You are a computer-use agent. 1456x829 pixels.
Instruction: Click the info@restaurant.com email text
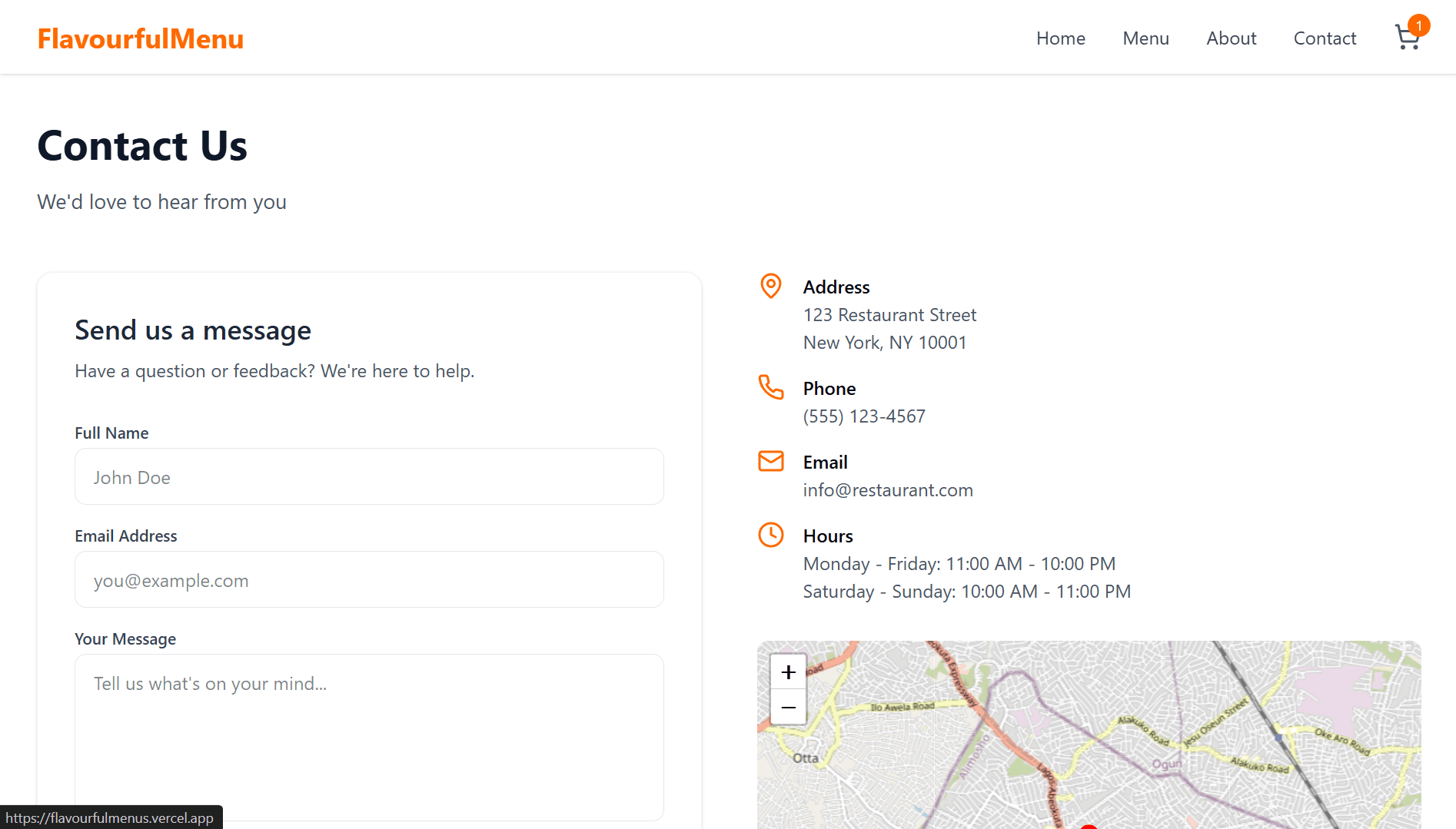click(888, 490)
